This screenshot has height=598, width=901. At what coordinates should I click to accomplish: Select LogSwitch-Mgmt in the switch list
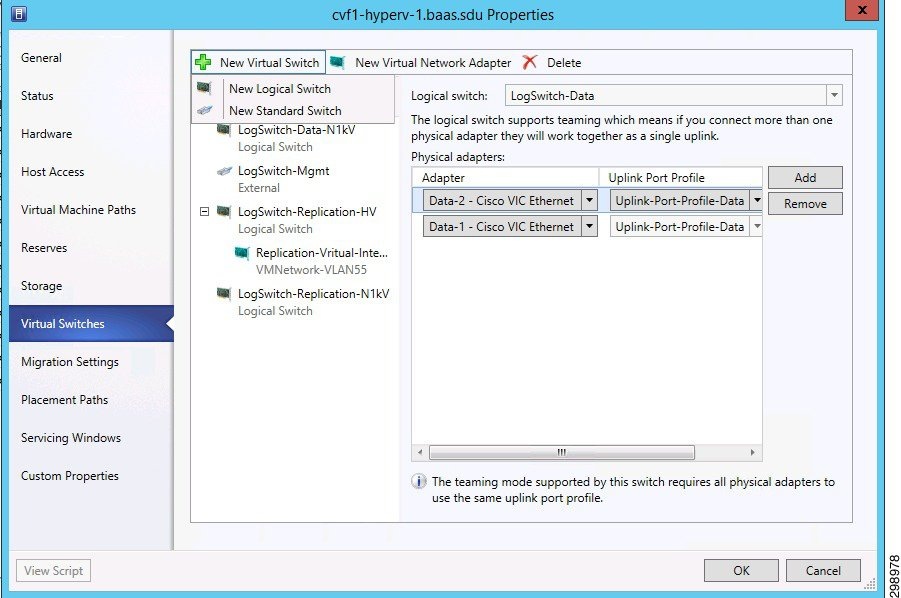(284, 171)
